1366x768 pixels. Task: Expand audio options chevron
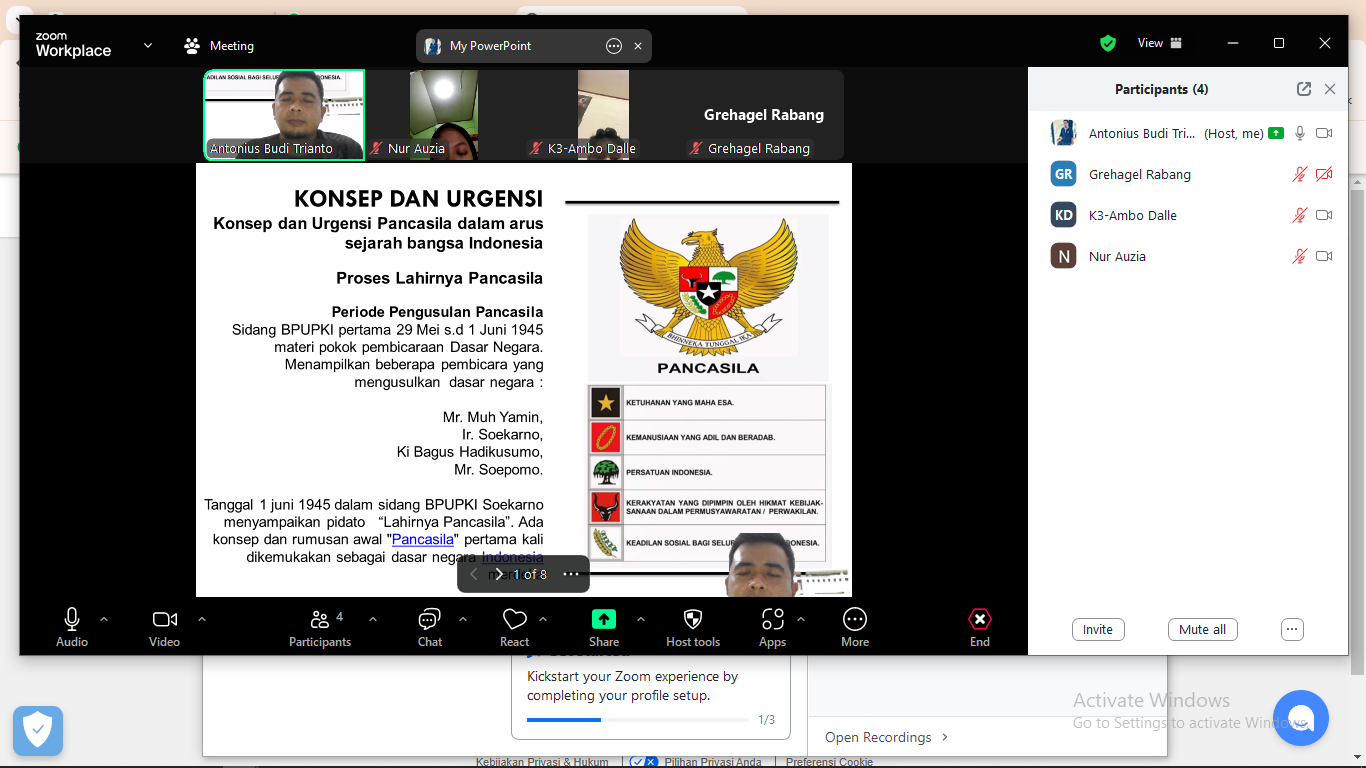(x=104, y=619)
